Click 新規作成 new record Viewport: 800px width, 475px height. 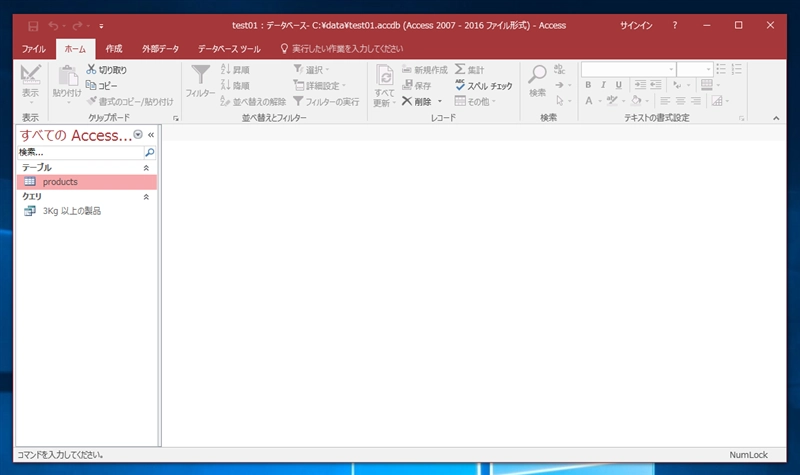[x=424, y=69]
